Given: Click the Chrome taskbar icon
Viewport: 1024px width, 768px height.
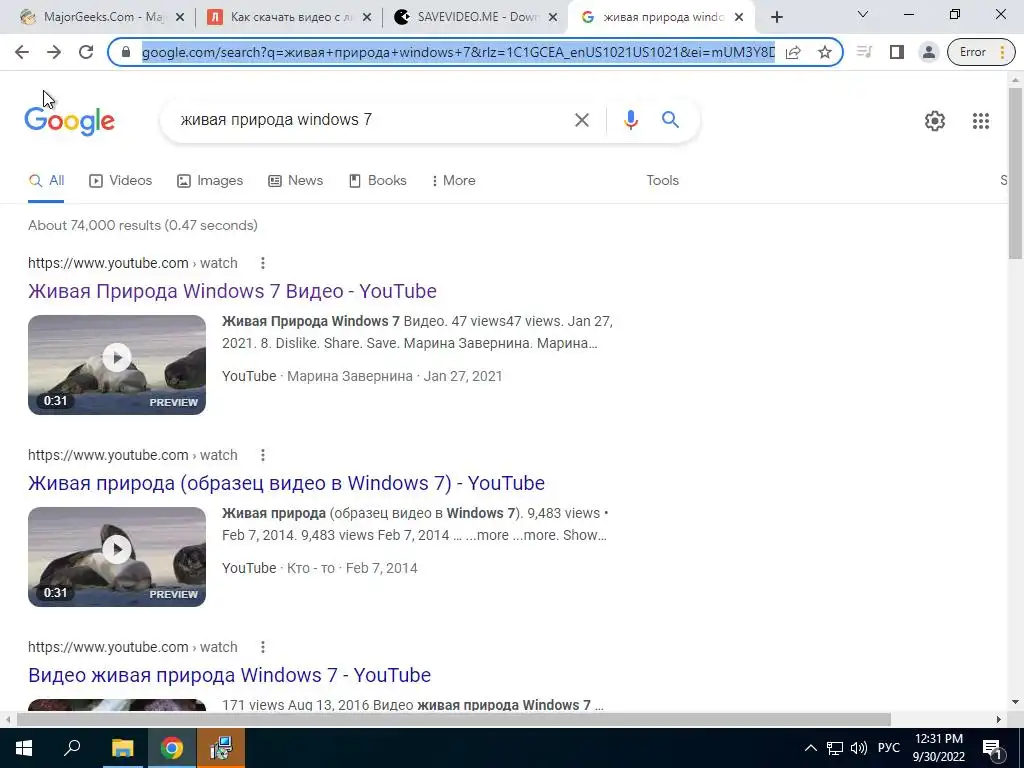Looking at the screenshot, I should point(172,748).
